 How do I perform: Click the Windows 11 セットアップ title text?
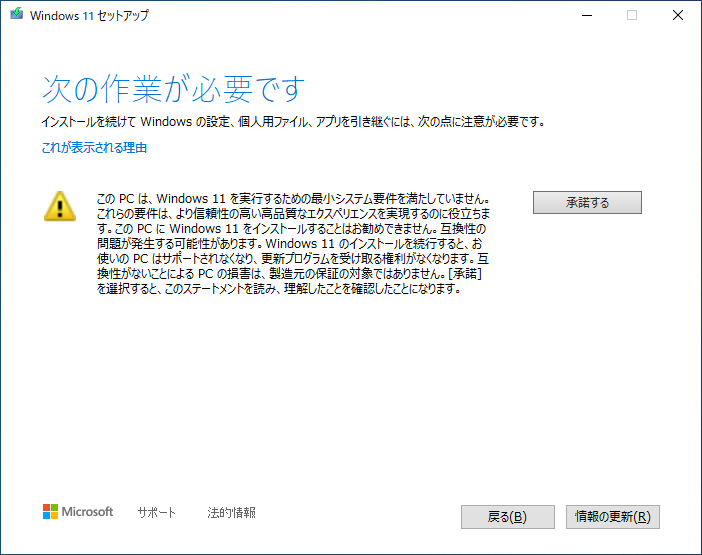pos(89,15)
